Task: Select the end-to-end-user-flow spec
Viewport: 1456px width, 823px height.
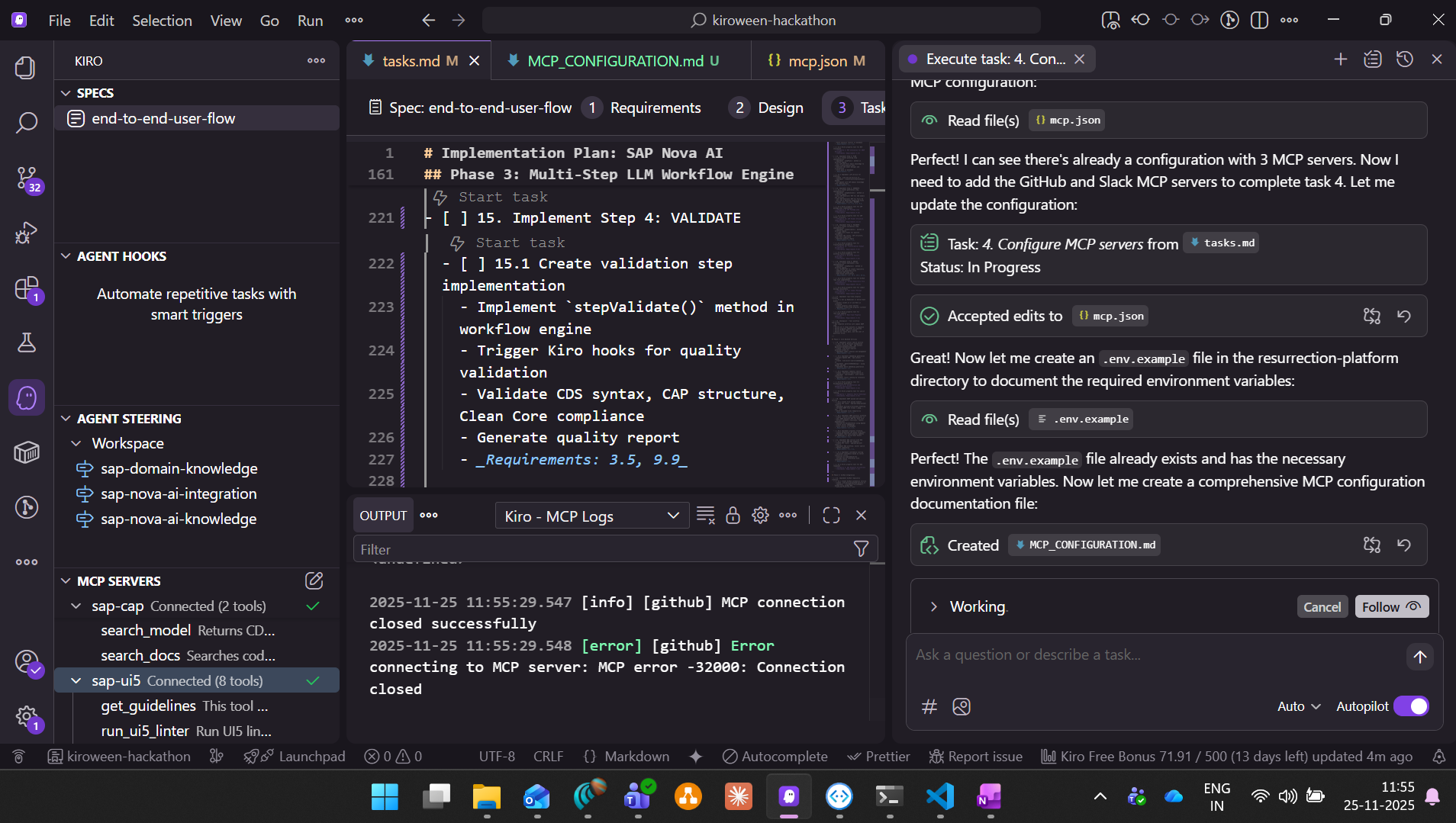Action: [197, 118]
